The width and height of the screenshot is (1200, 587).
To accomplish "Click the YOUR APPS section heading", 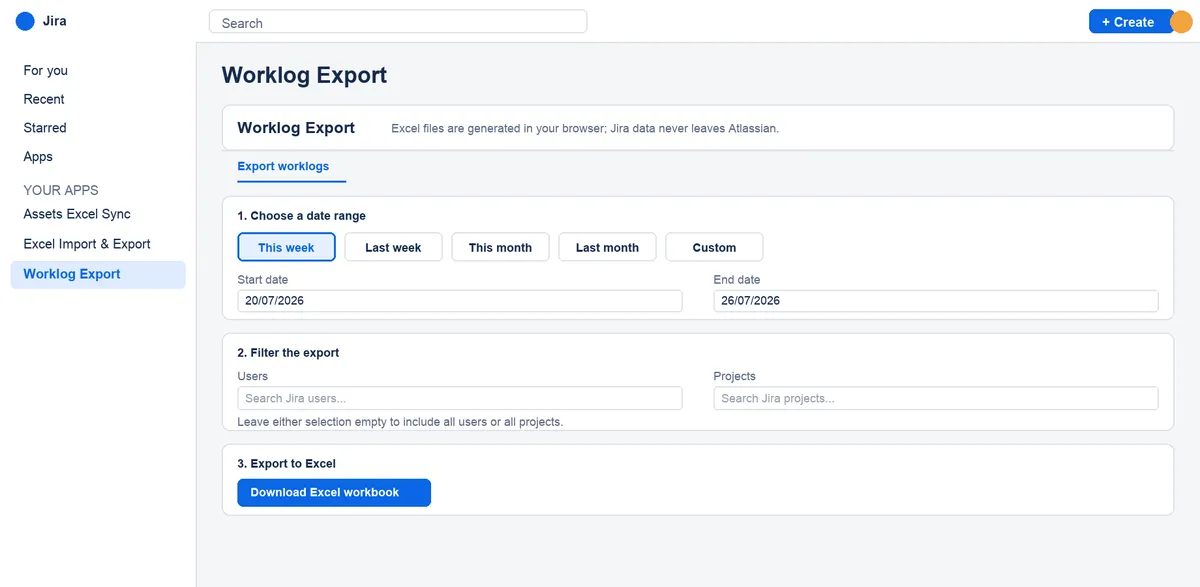I will (61, 190).
